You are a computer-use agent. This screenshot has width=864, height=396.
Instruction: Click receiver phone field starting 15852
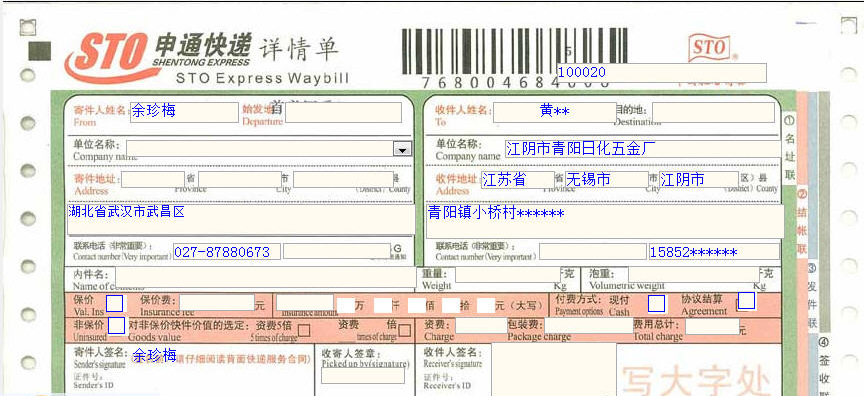714,252
